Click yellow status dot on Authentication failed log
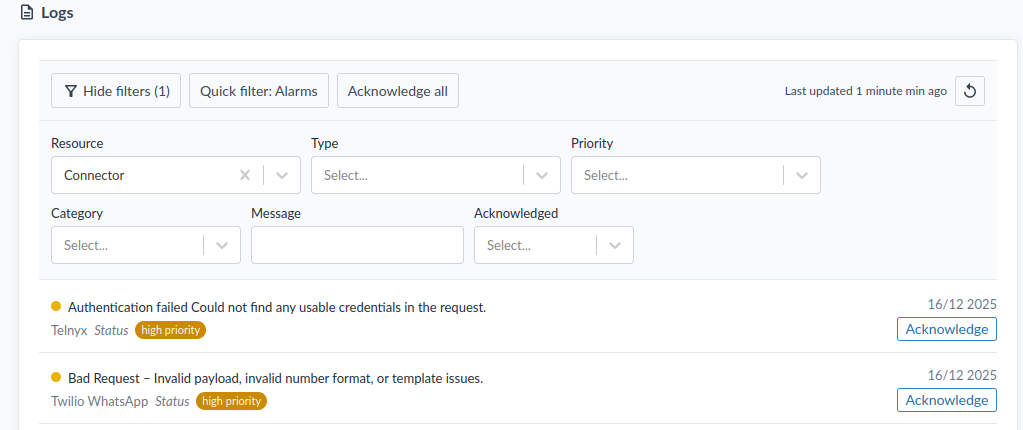 56,307
